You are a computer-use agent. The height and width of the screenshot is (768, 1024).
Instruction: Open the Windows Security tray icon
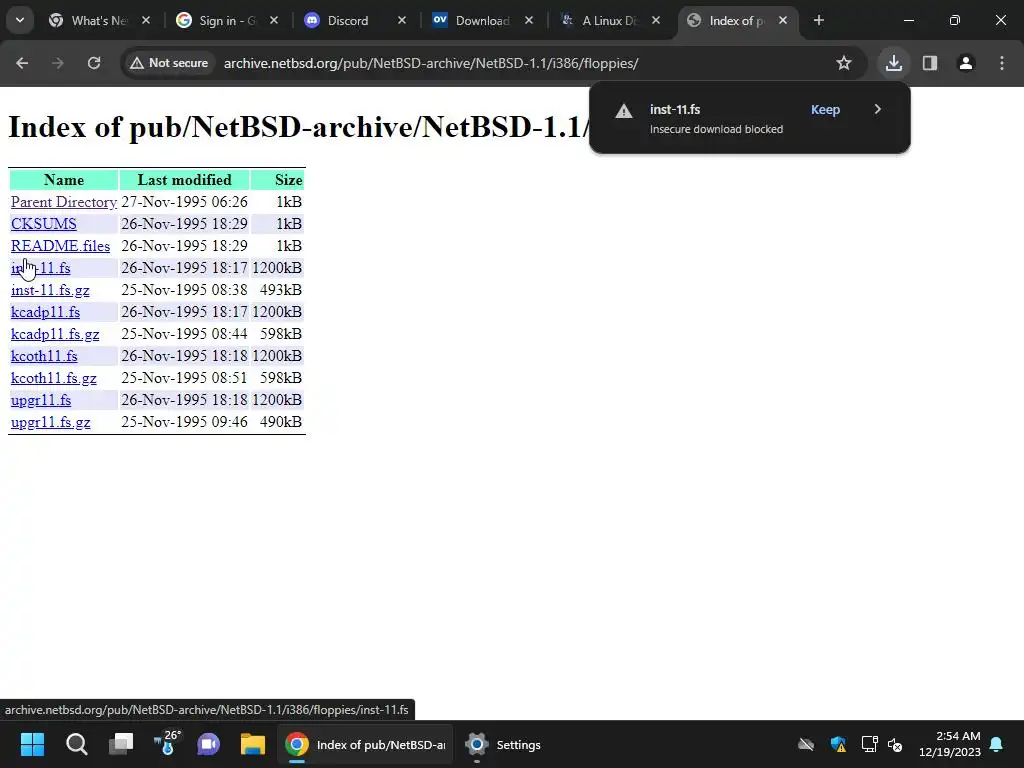click(839, 744)
